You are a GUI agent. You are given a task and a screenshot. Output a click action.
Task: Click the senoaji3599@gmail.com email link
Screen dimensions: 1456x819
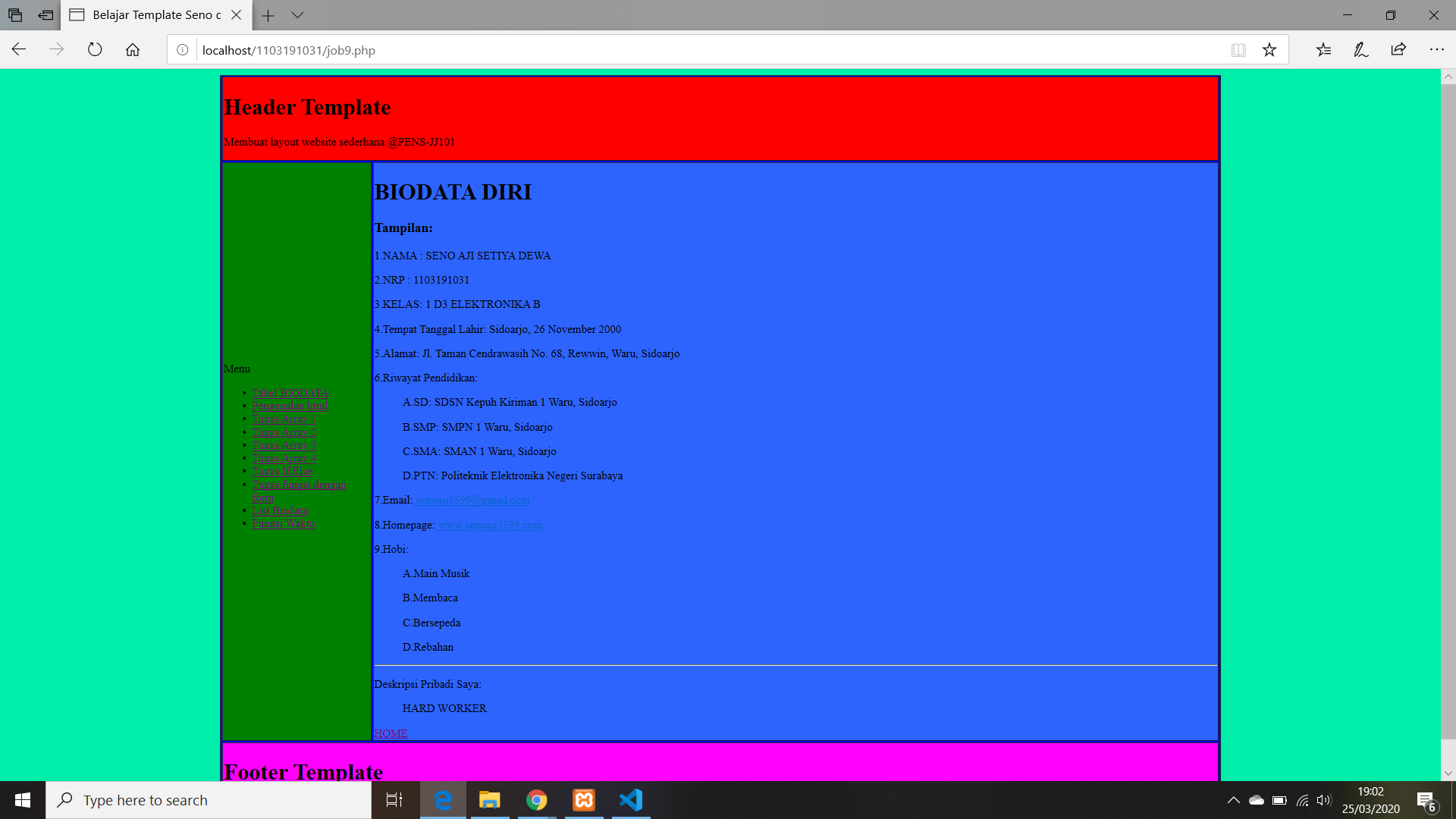[472, 500]
